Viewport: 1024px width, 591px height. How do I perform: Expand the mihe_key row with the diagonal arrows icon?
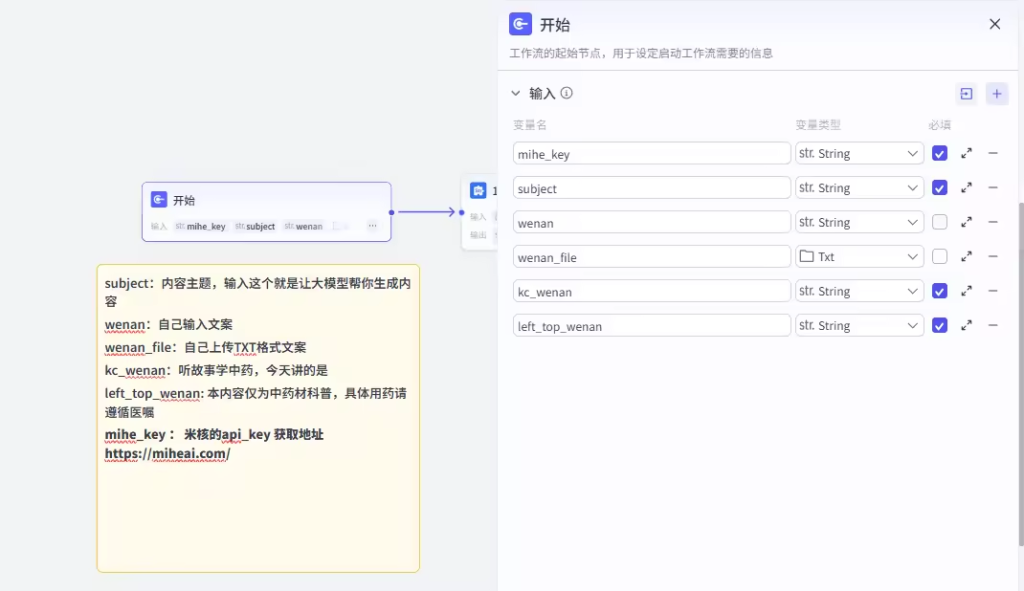pyautogui.click(x=966, y=153)
